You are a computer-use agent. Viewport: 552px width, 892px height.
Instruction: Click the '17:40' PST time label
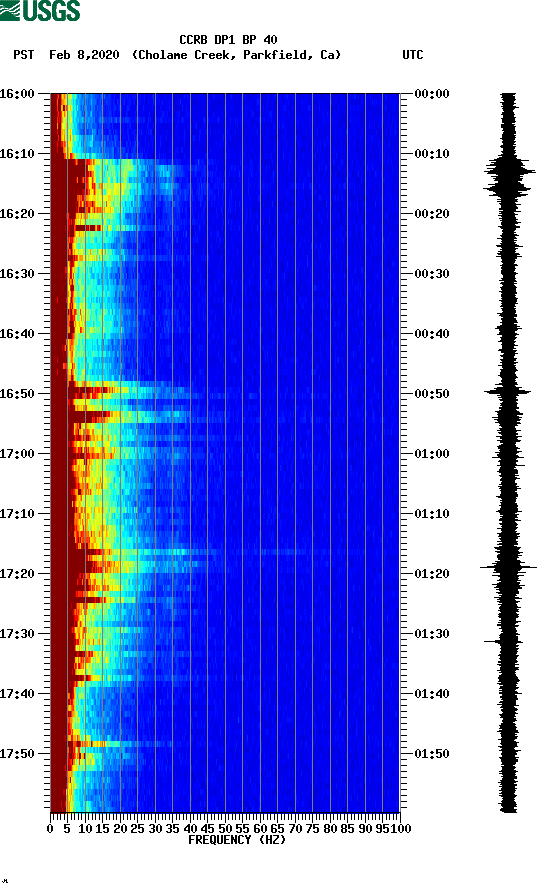pos(17,693)
